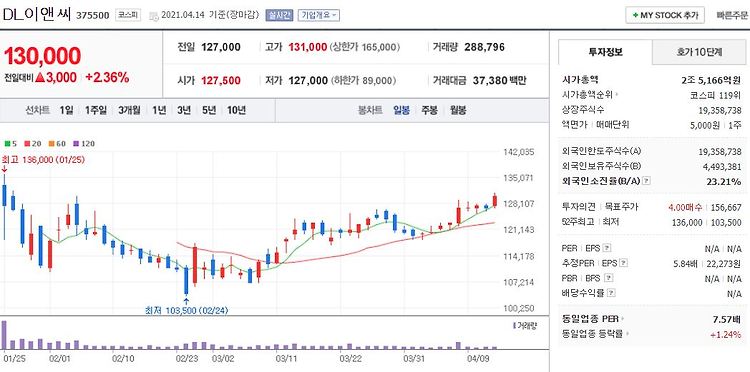The height and width of the screenshot is (372, 750).
Task: Click the 상한가 165,000 text
Action: (x=365, y=47)
